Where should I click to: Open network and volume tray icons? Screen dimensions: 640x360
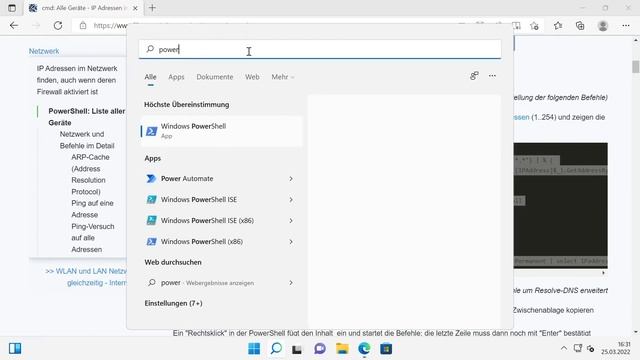click(584, 348)
